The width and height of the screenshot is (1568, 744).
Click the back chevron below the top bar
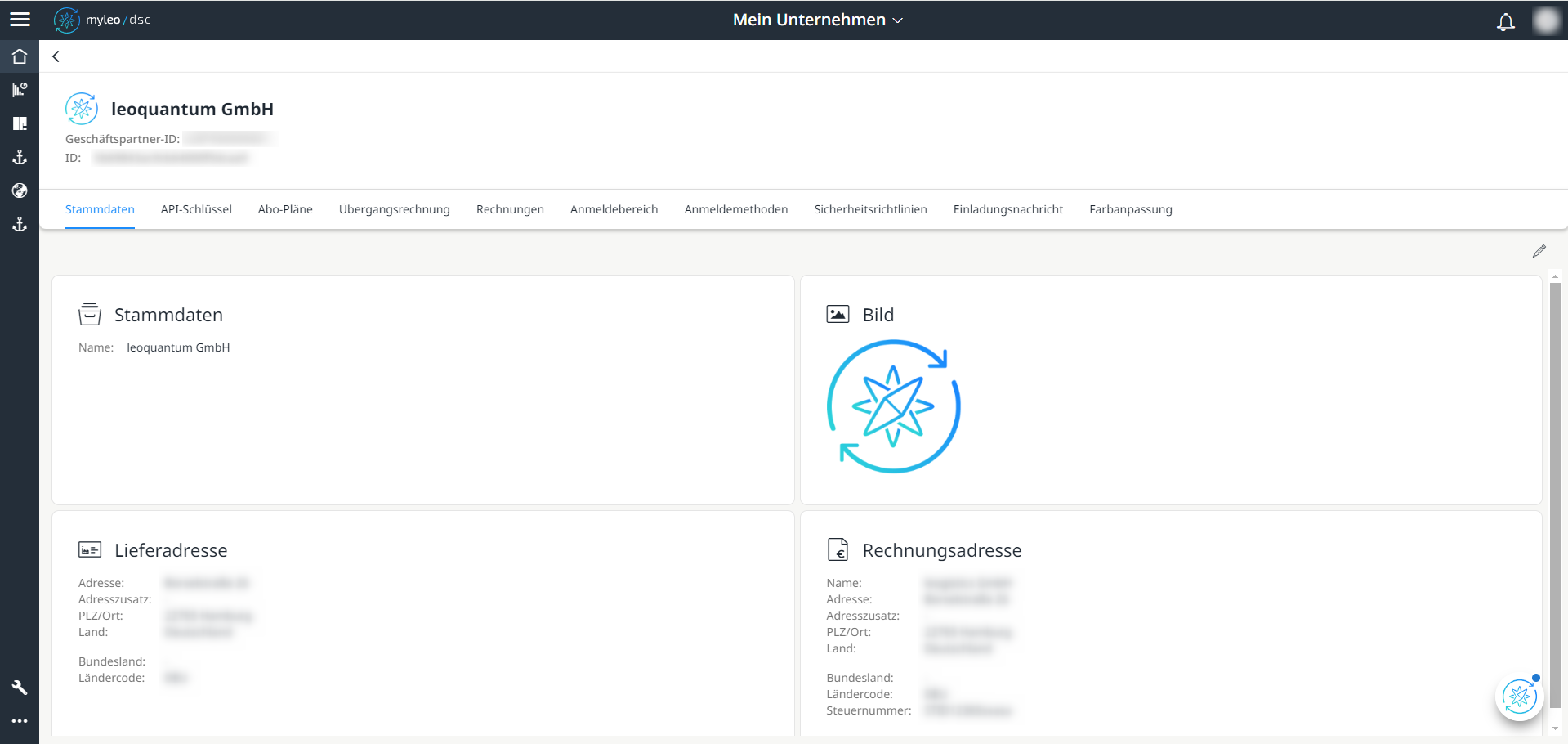pos(56,56)
